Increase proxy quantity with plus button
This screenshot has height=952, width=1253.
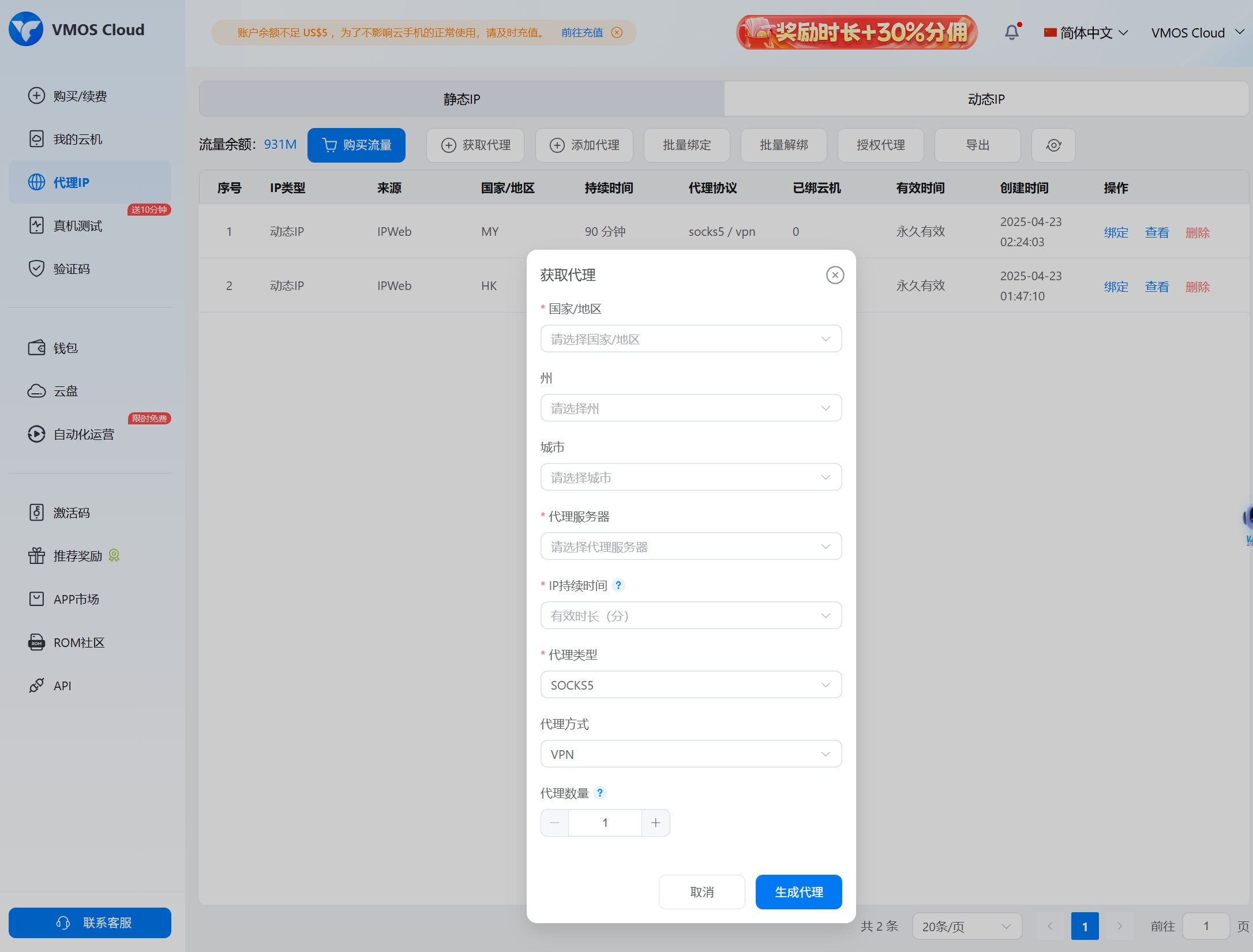pyautogui.click(x=656, y=823)
